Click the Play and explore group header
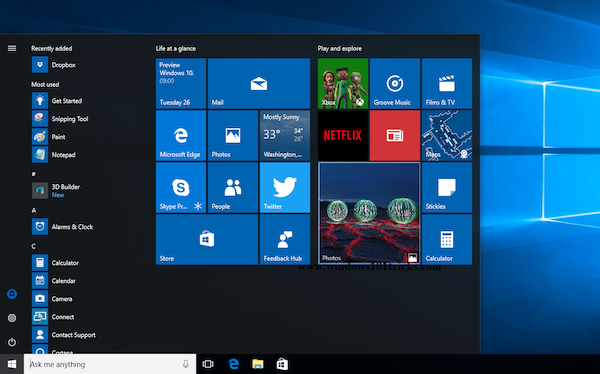 pyautogui.click(x=339, y=49)
